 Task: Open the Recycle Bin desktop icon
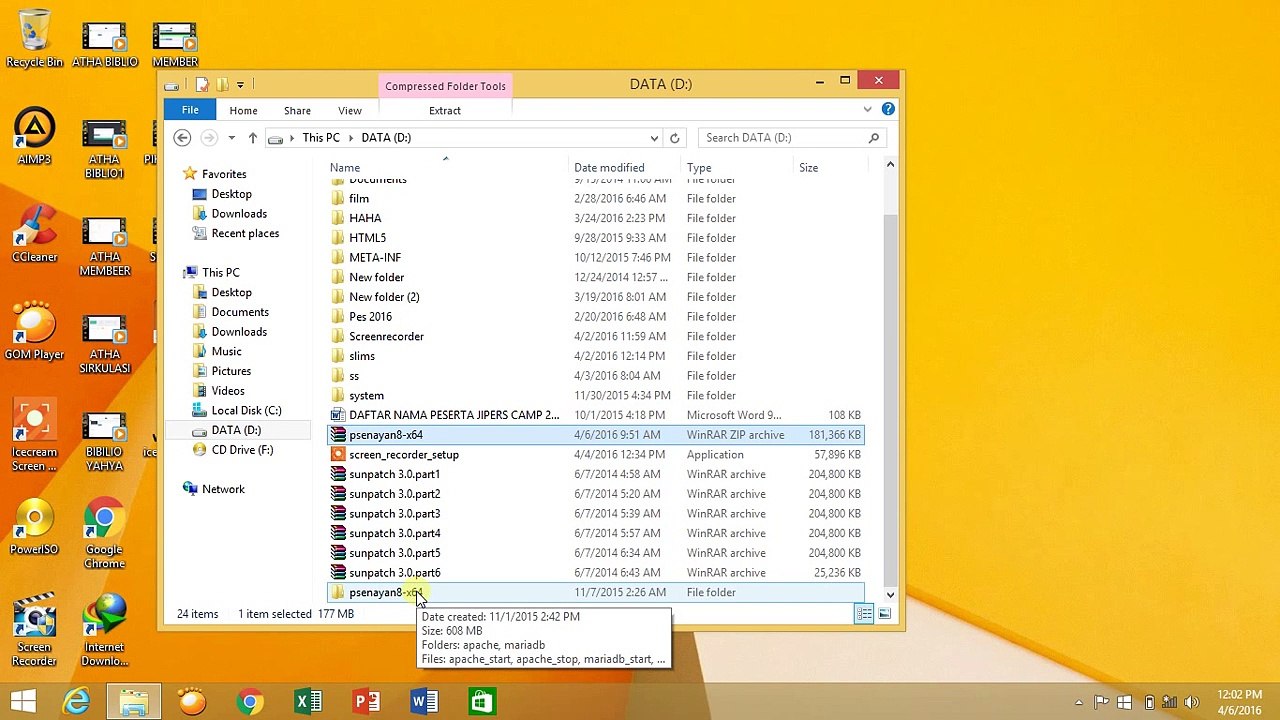[34, 39]
